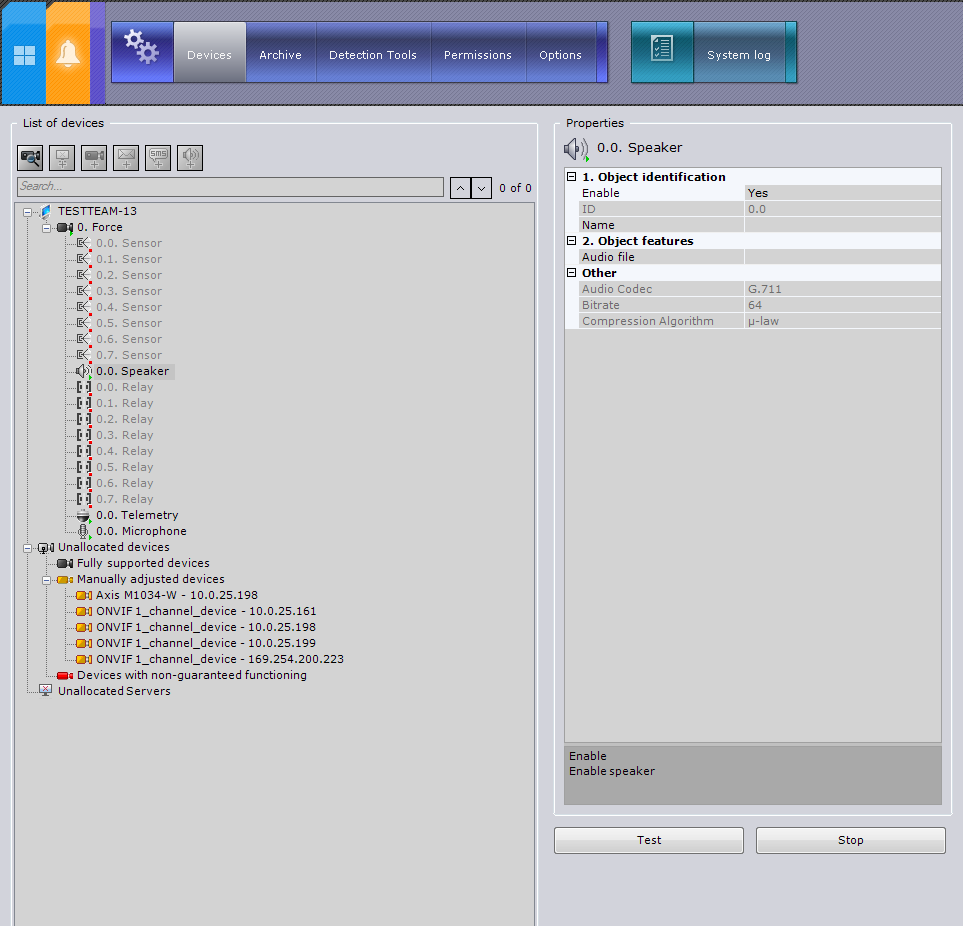Collapse the Other properties section

(572, 273)
